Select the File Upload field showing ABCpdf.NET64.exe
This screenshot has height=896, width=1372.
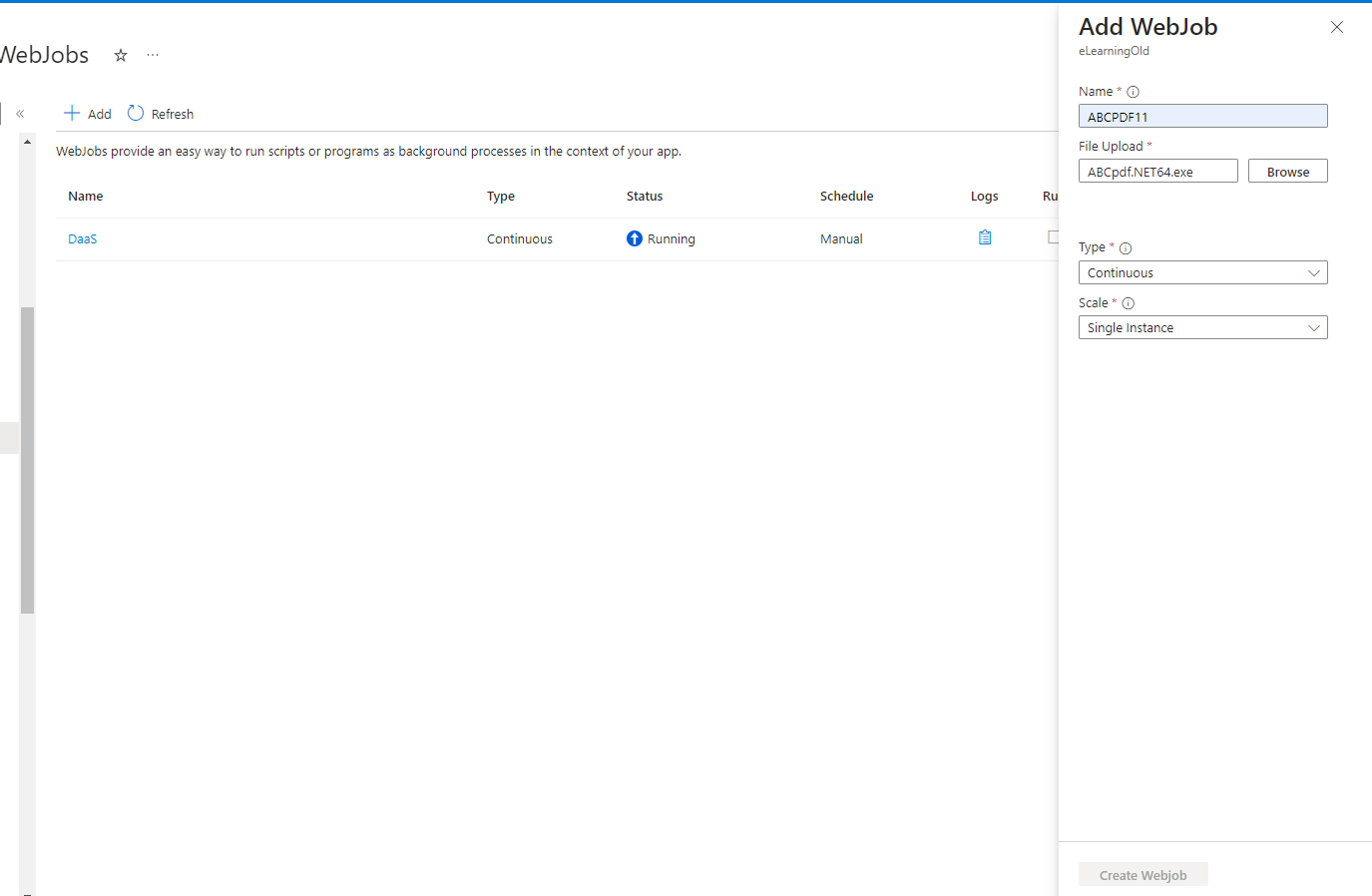coord(1157,170)
